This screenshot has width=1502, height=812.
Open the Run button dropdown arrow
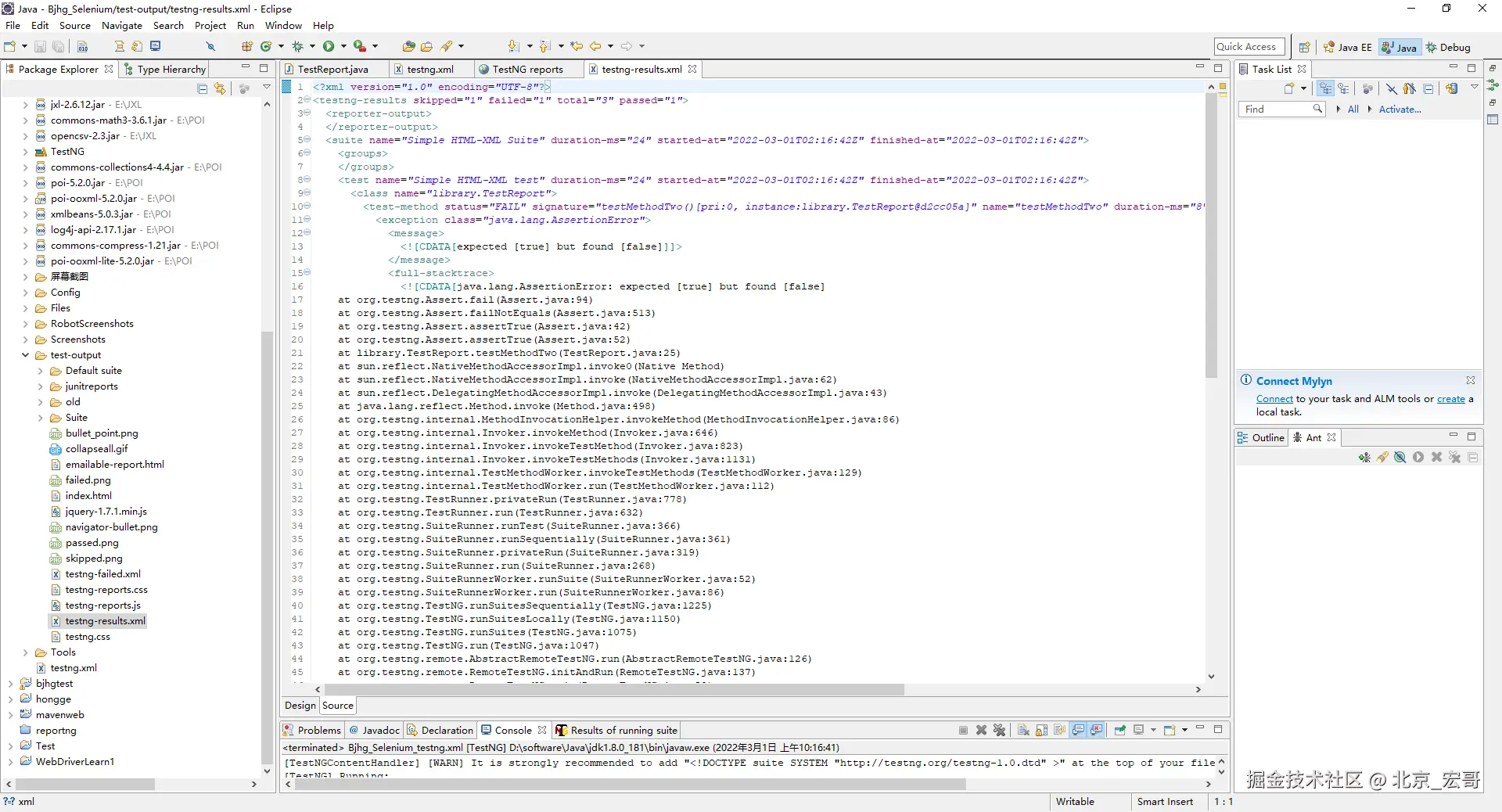[343, 47]
